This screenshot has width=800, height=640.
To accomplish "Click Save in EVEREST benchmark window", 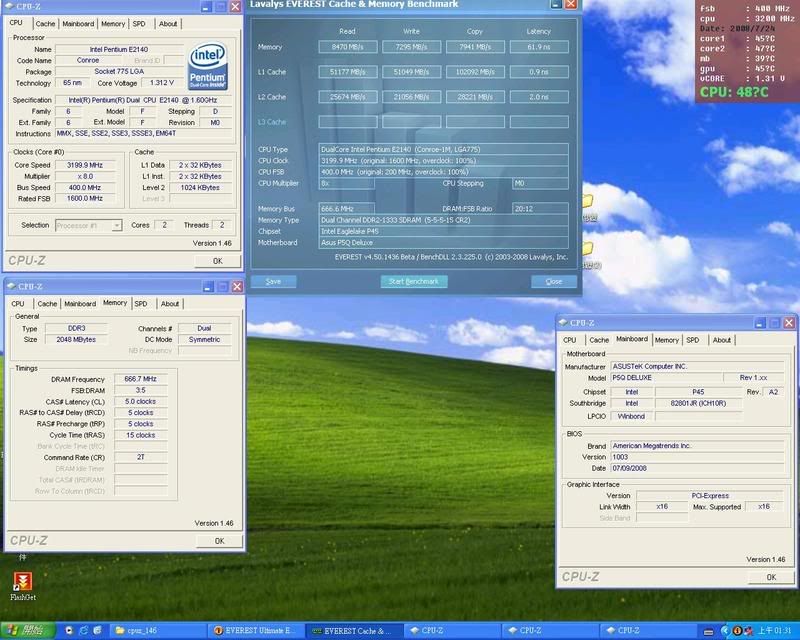I will point(273,281).
